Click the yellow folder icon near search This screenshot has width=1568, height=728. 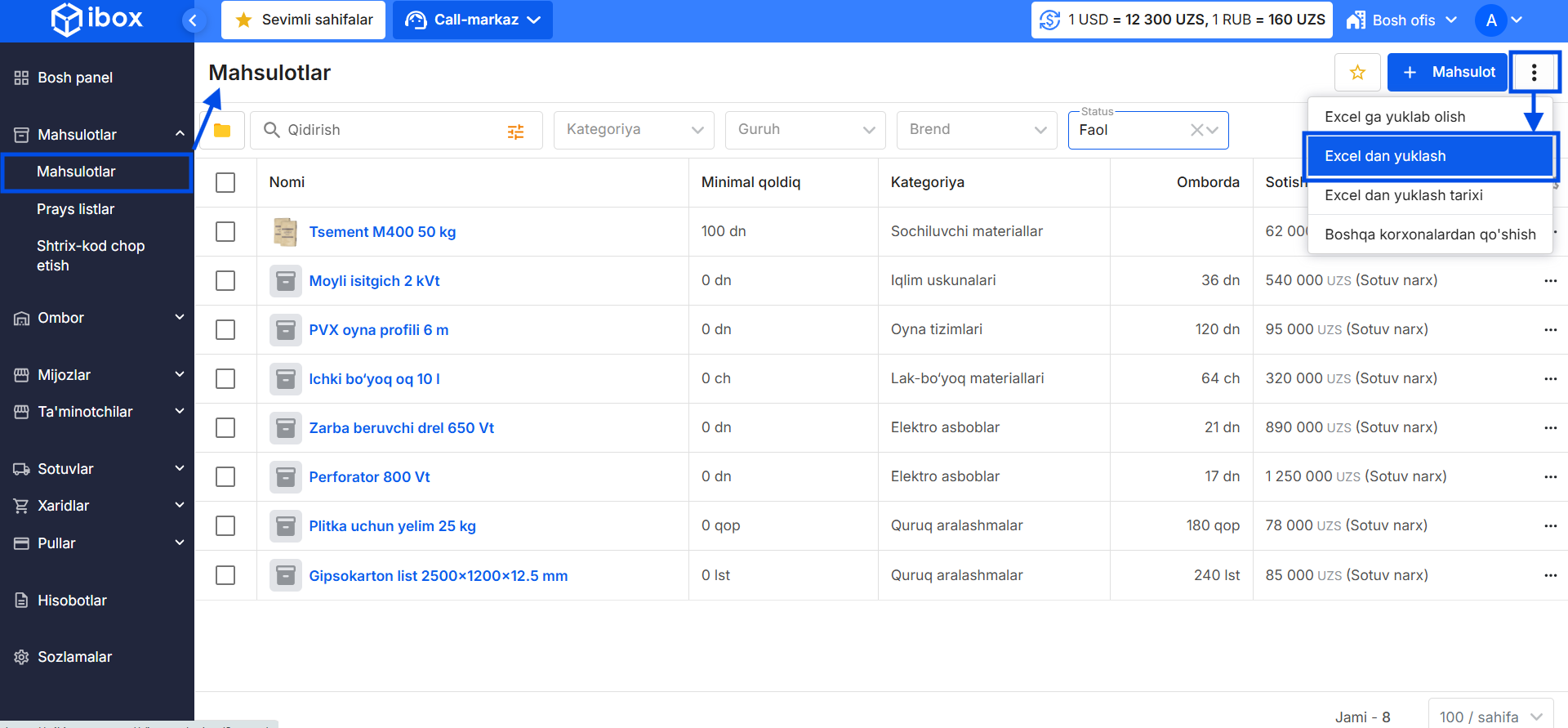pos(221,131)
